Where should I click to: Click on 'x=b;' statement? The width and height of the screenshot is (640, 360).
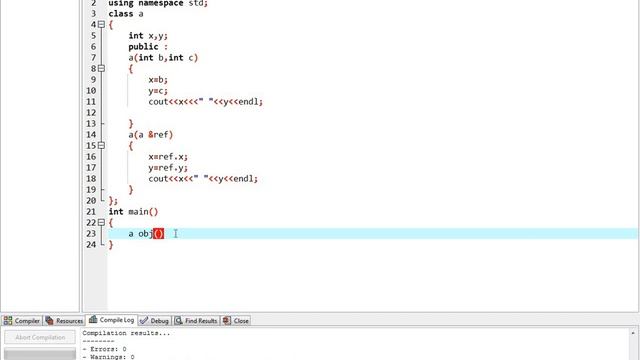158,79
